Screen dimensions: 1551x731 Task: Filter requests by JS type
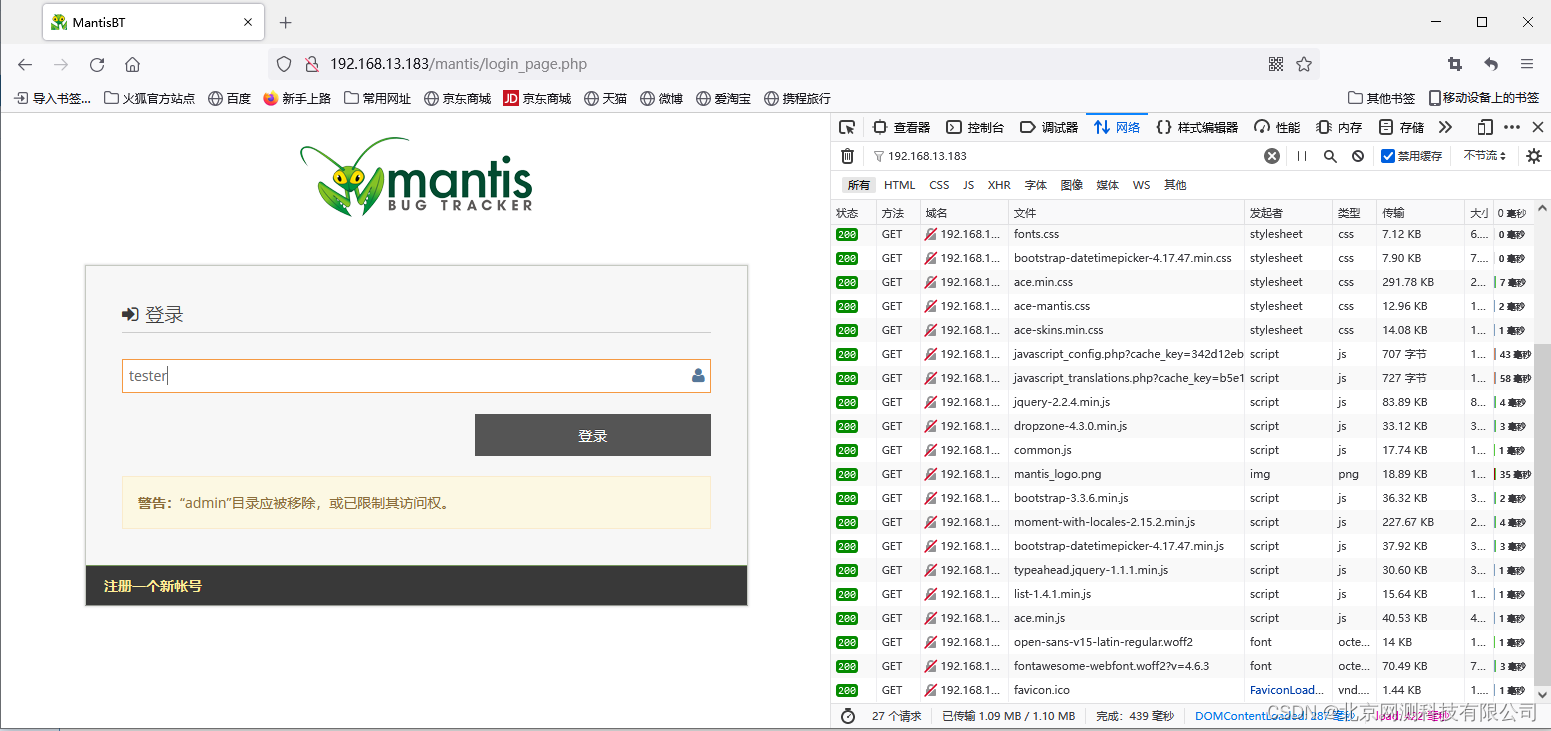(968, 185)
